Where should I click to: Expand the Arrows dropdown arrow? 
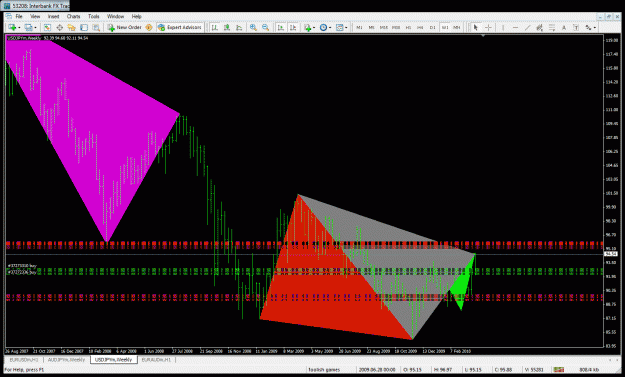tap(595, 27)
